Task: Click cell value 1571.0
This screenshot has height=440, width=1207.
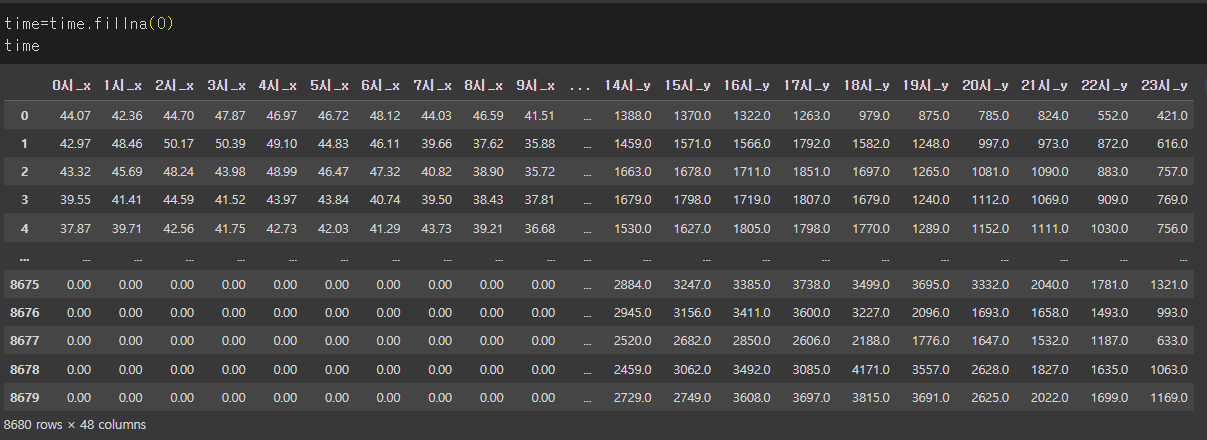Action: tap(693, 144)
